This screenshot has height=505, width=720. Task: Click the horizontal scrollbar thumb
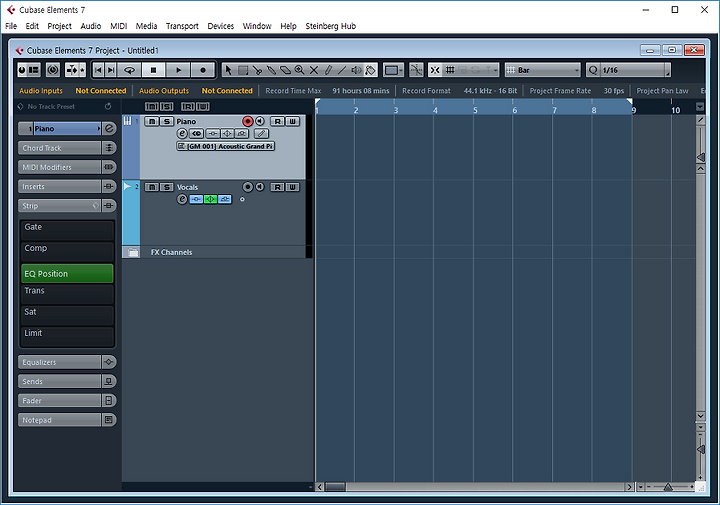tap(335, 487)
